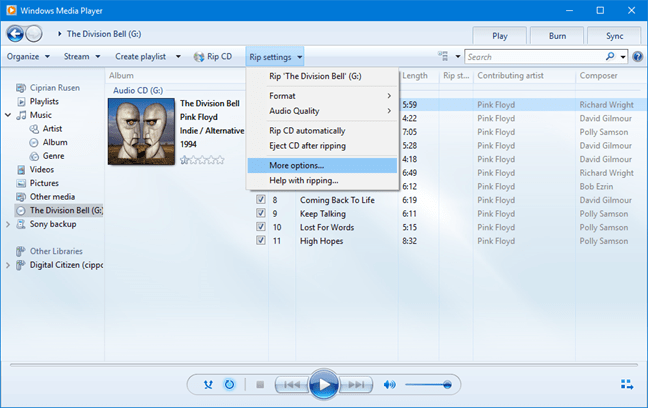Select Videos library
648x408 pixels.
click(41, 169)
